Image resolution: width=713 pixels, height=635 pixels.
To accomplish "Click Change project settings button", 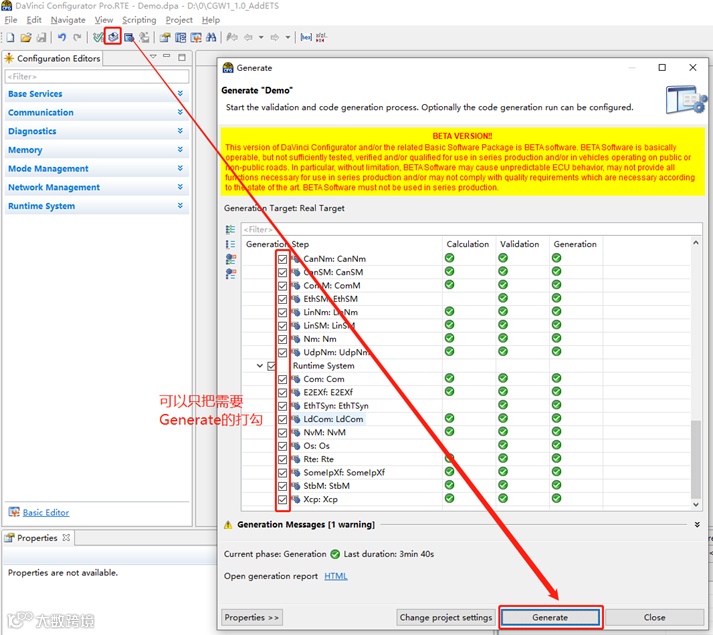I will click(x=446, y=617).
